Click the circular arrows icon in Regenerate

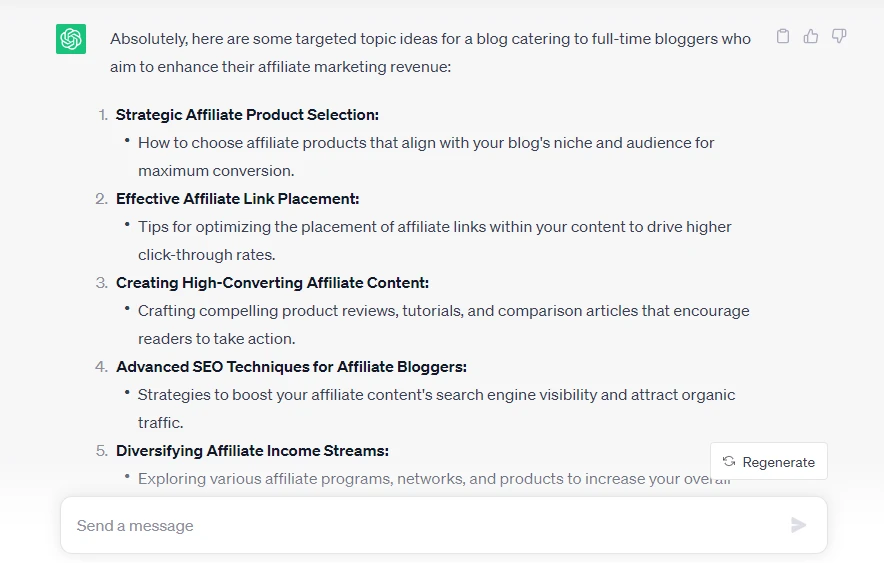pyautogui.click(x=729, y=462)
